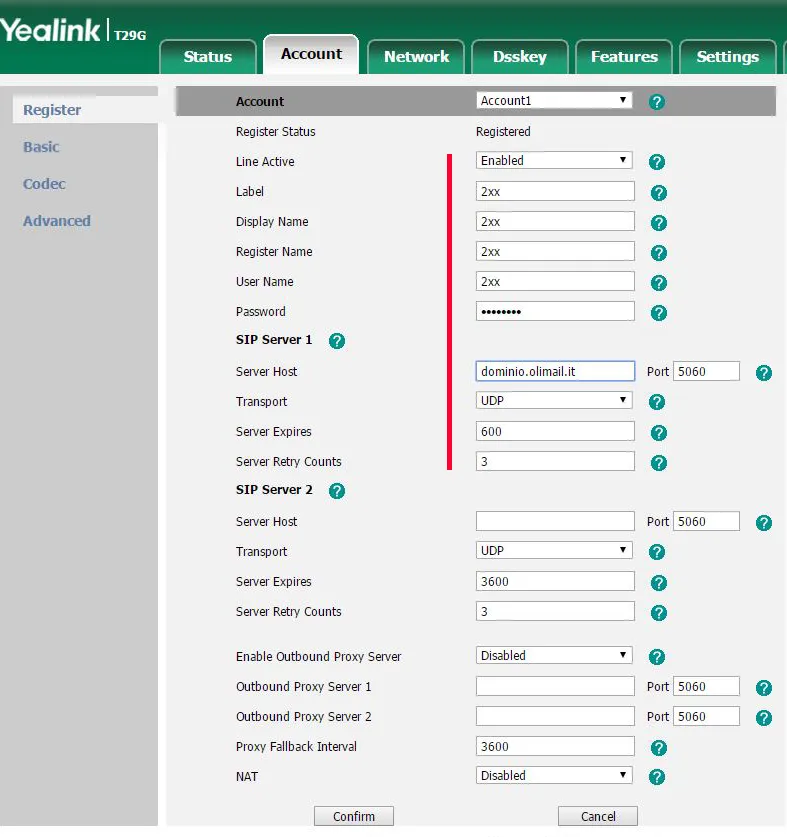Click help icon next to NAT dropdown
The image size is (787, 837).
(657, 777)
